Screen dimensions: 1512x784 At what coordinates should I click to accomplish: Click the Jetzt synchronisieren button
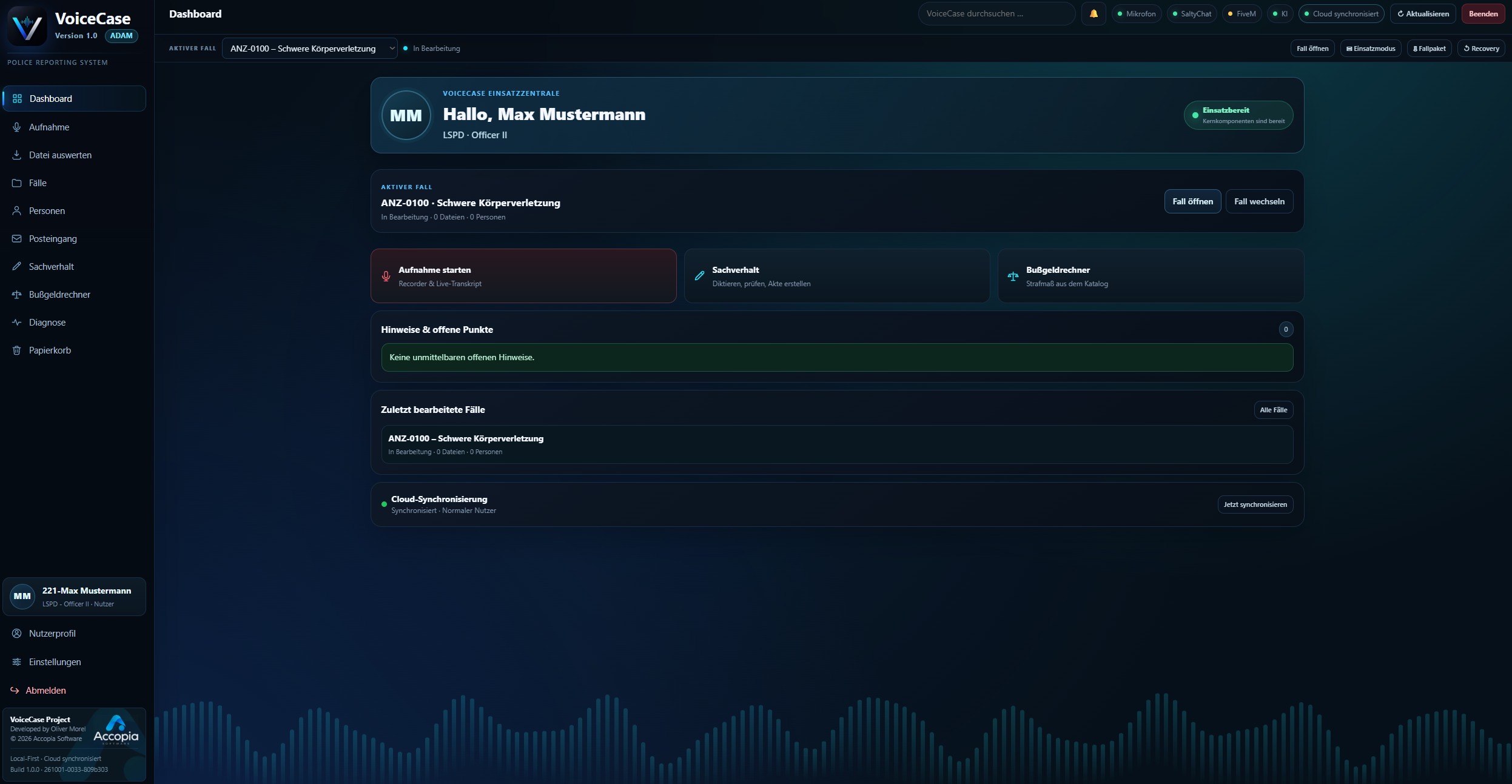(1255, 504)
